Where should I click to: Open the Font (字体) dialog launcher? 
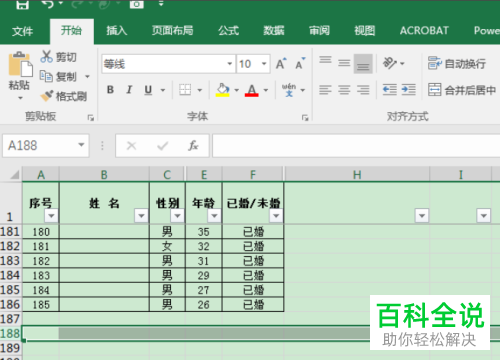[305, 118]
